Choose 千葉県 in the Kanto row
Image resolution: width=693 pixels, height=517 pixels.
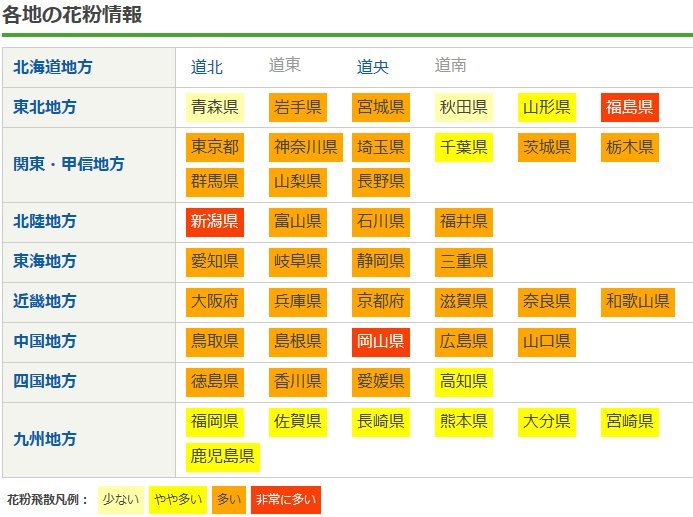(463, 148)
